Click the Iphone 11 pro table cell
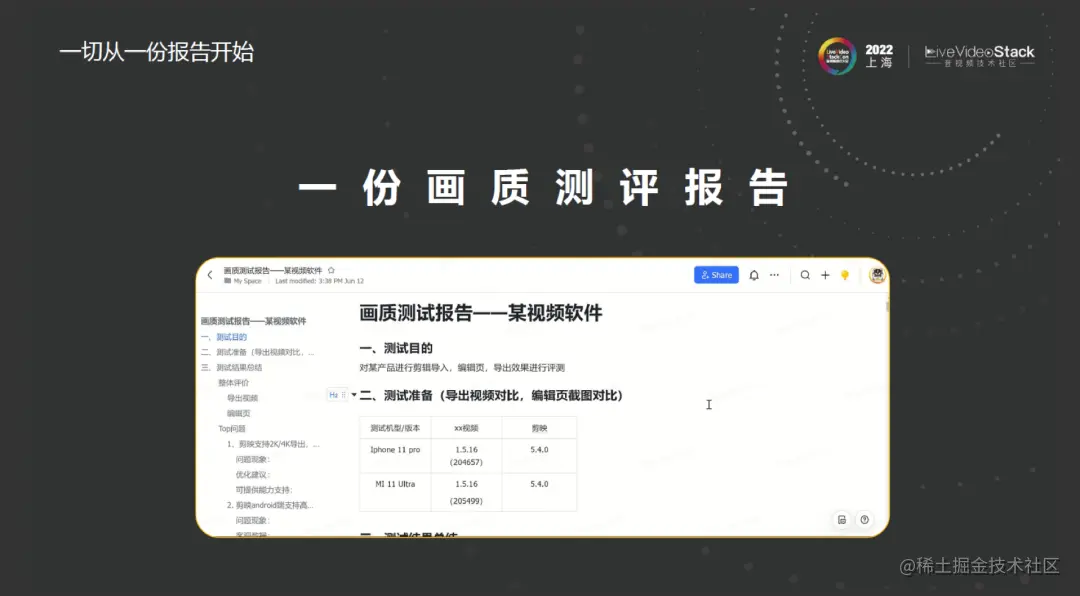 396,450
